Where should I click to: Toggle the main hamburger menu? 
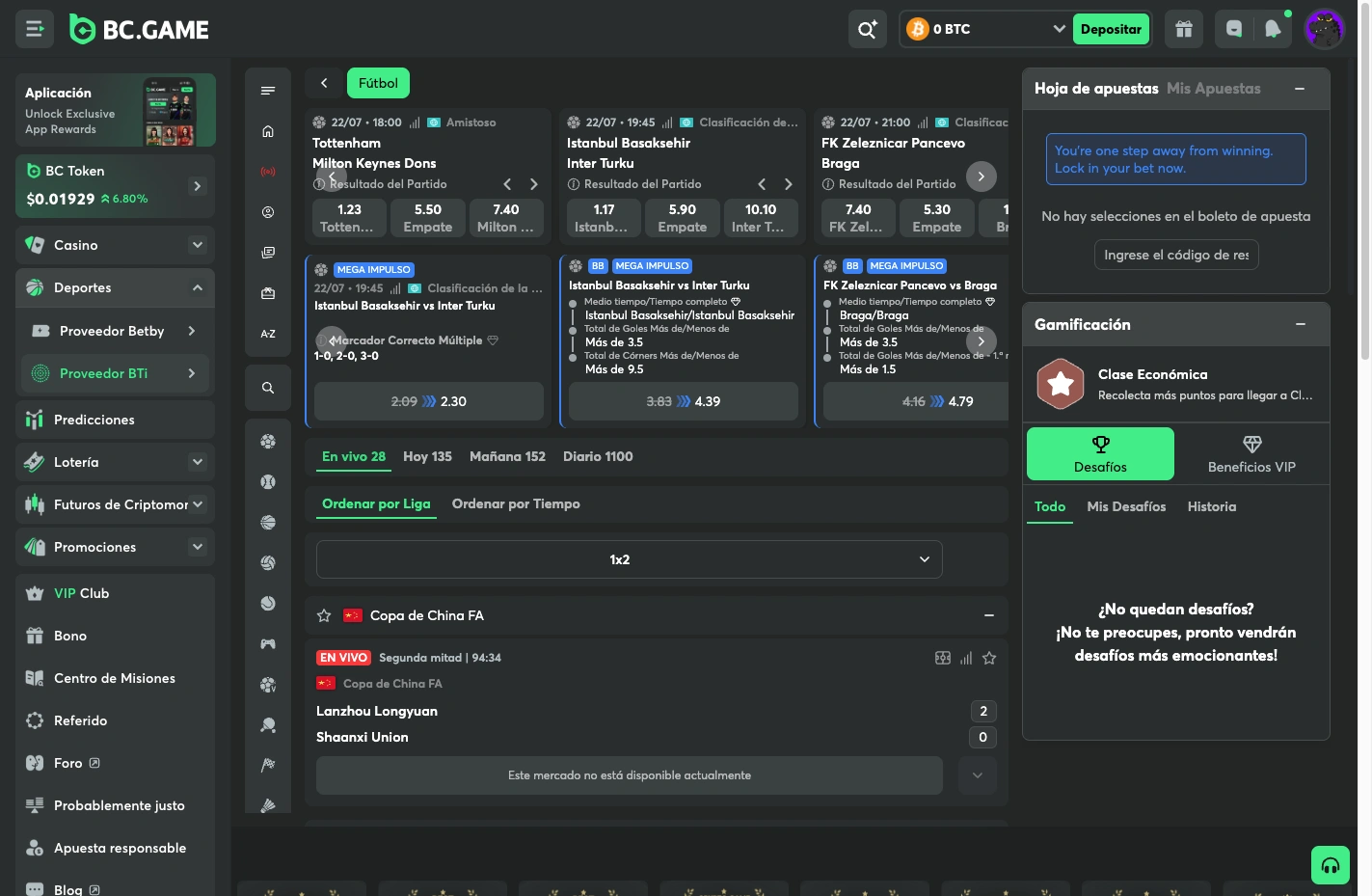point(35,29)
